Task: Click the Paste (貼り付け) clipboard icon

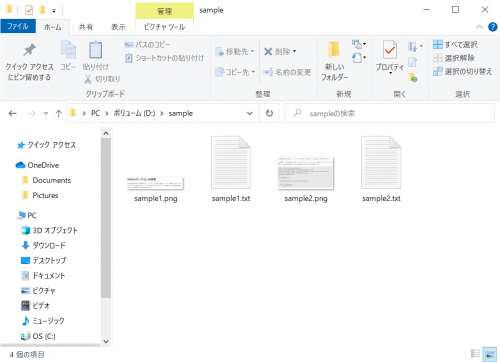Action: click(96, 55)
